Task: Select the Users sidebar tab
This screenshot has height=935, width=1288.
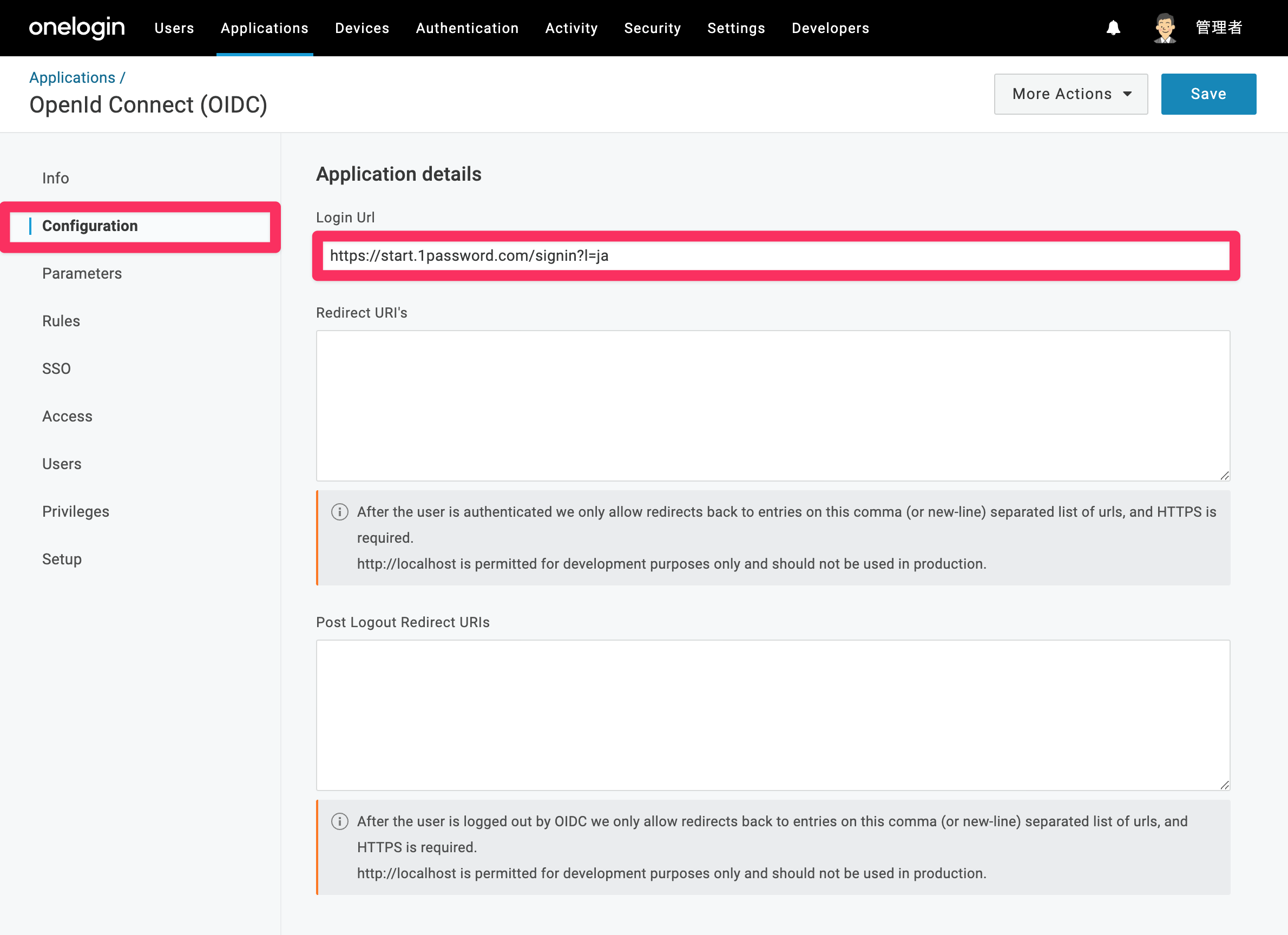Action: tap(62, 464)
